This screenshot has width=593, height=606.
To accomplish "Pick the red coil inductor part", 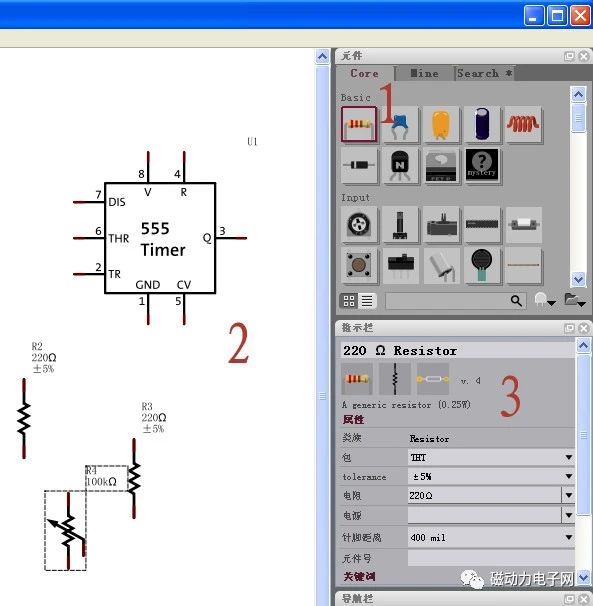I will tap(523, 124).
